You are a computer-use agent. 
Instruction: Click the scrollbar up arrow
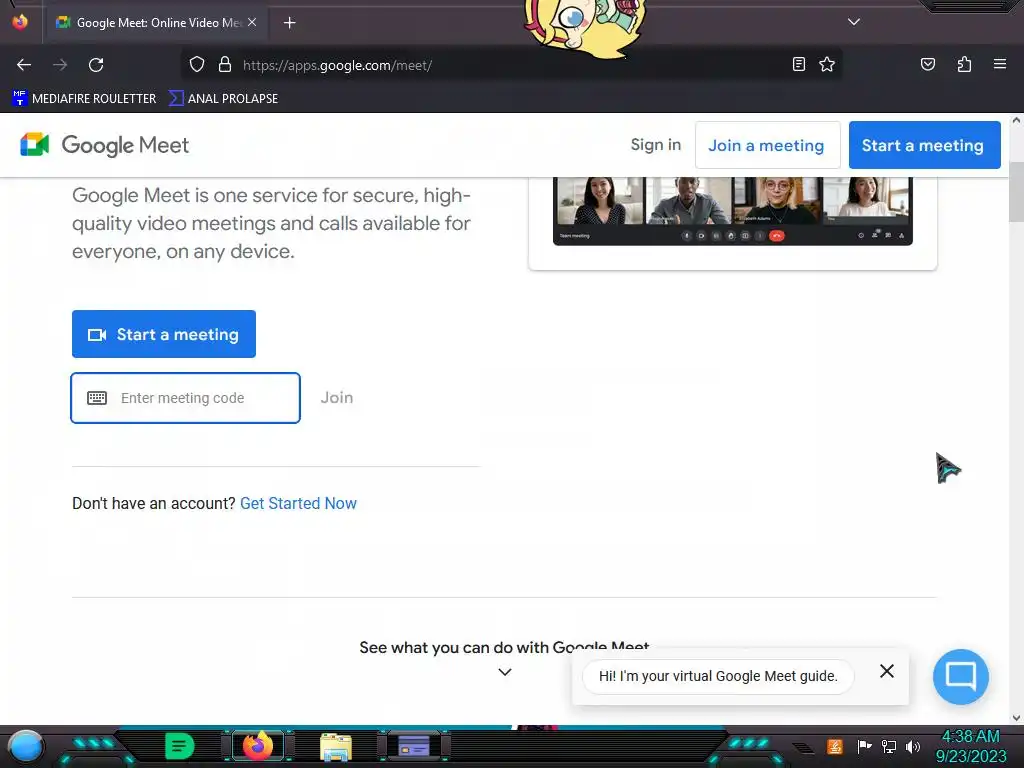click(1016, 120)
